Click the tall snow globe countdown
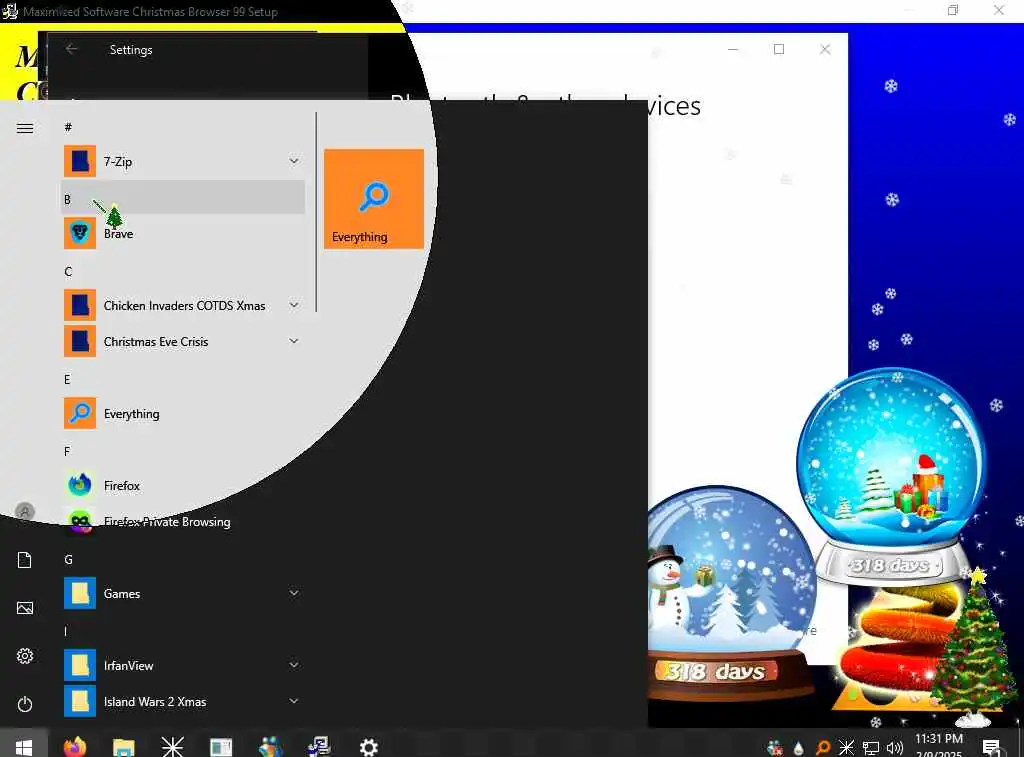1024x757 pixels. coord(892,475)
